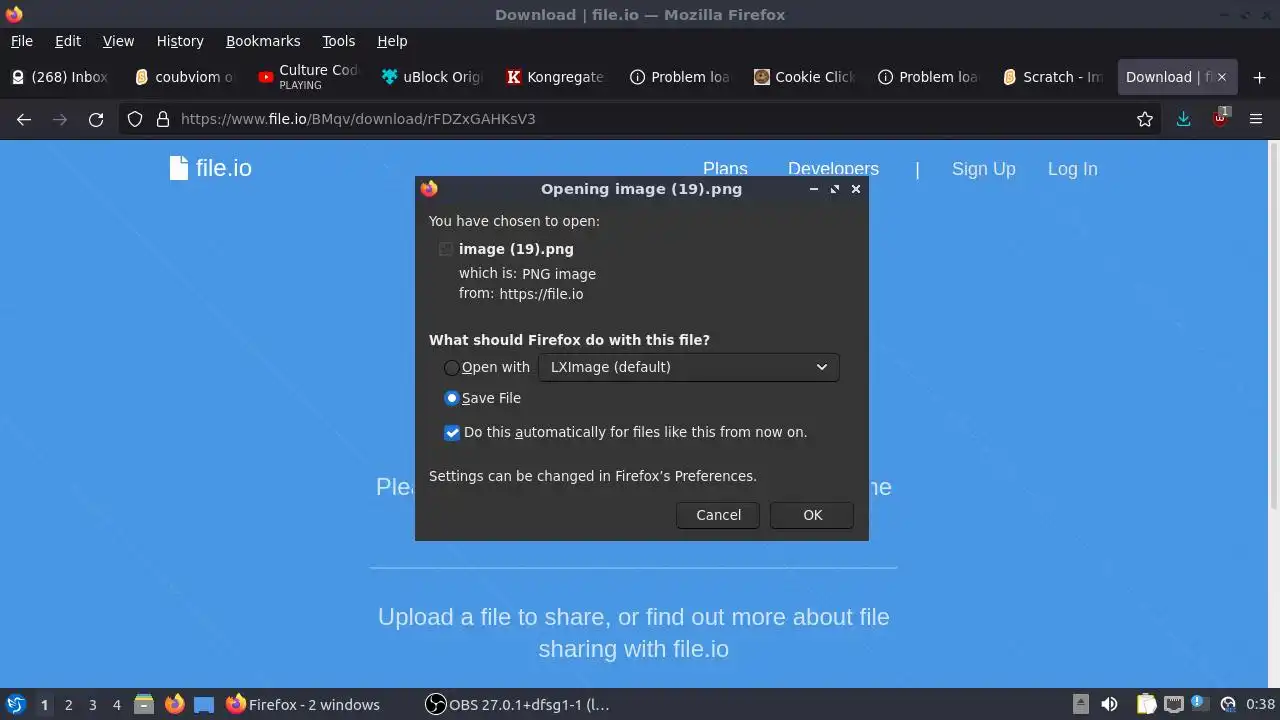The width and height of the screenshot is (1280, 720).
Task: Click the padlock site security icon
Action: click(162, 119)
